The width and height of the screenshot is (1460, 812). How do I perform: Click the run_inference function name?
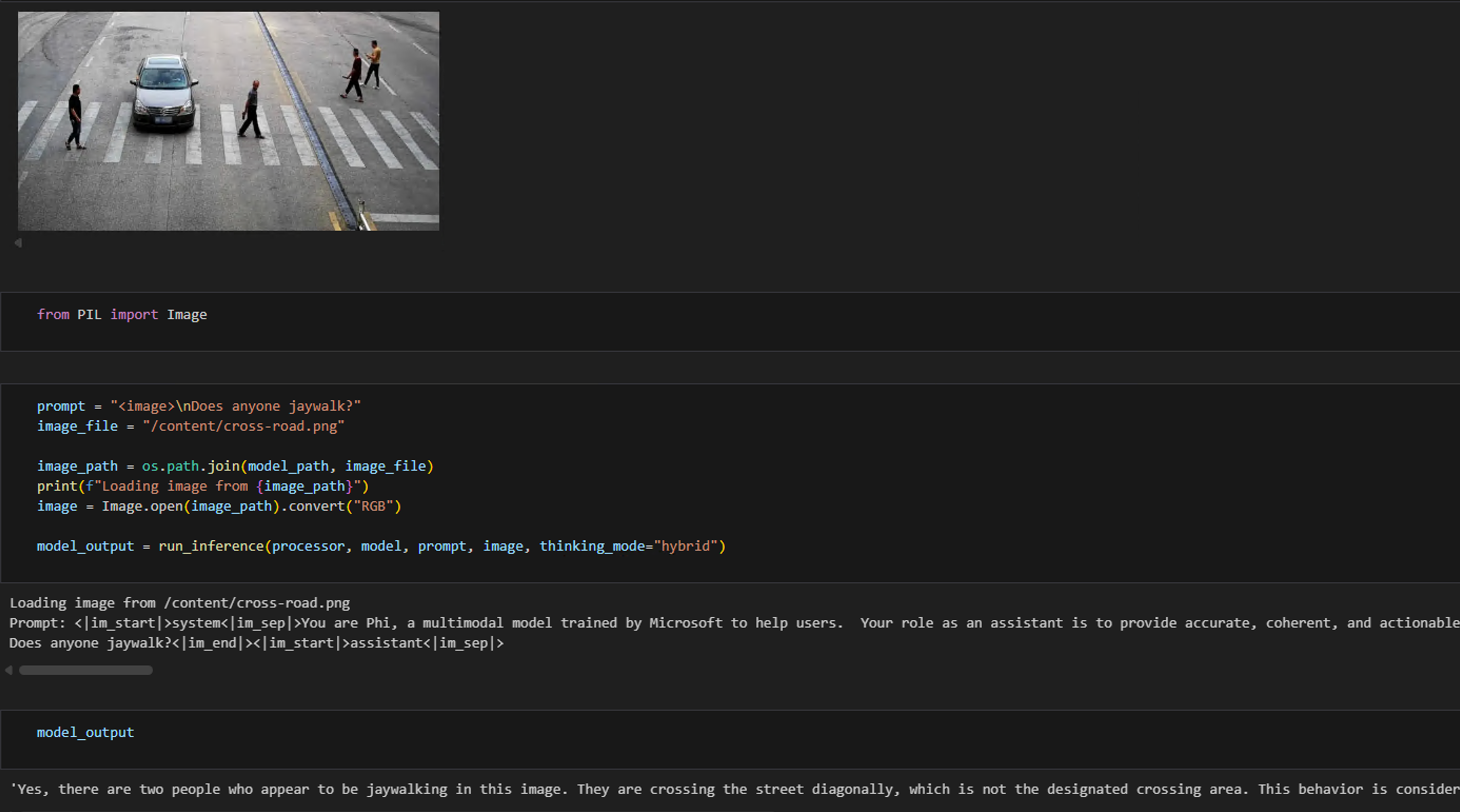[x=211, y=546]
